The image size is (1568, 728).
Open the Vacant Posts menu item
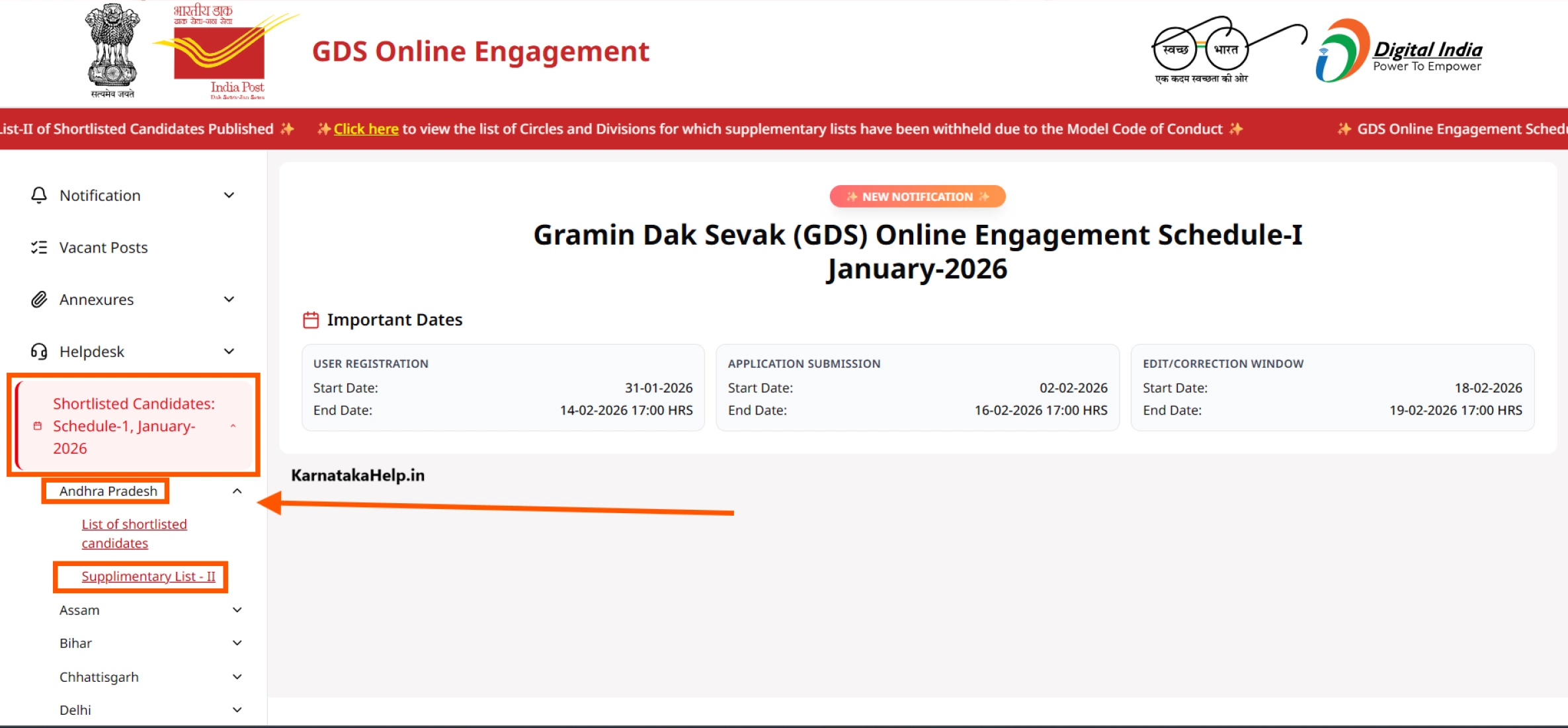click(103, 247)
